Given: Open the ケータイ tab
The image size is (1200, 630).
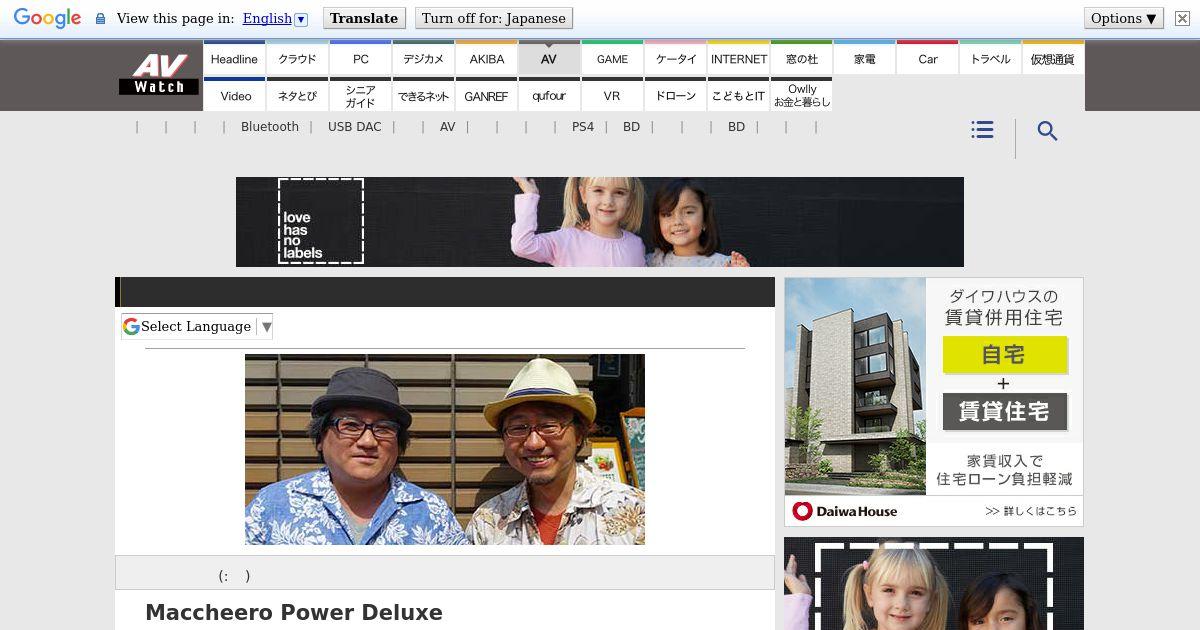Looking at the screenshot, I should click(x=675, y=58).
